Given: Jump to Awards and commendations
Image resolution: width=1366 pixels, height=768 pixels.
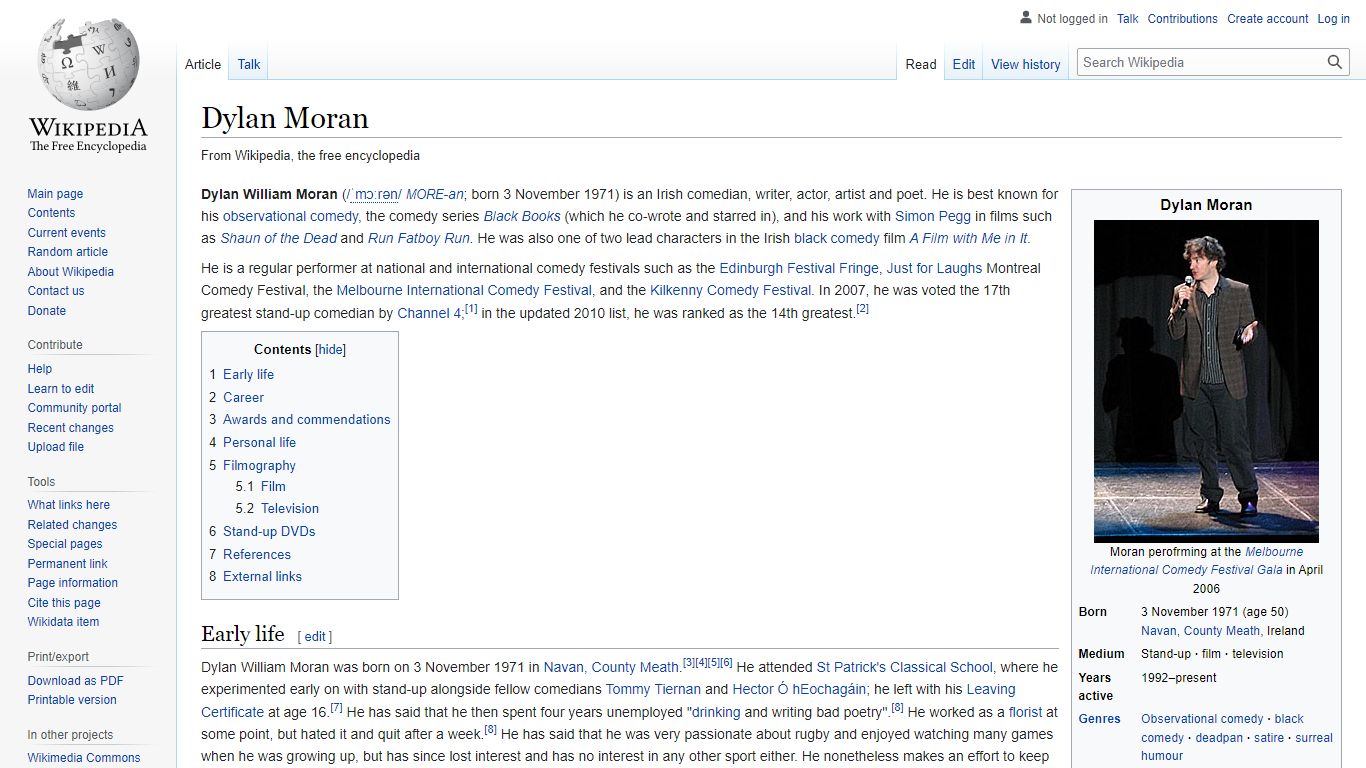Looking at the screenshot, I should pyautogui.click(x=306, y=420).
